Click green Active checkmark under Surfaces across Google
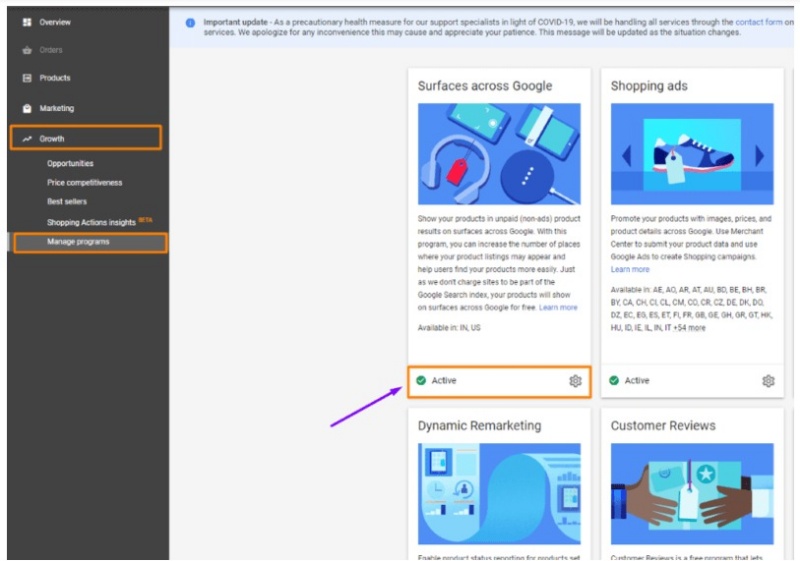 [x=421, y=380]
